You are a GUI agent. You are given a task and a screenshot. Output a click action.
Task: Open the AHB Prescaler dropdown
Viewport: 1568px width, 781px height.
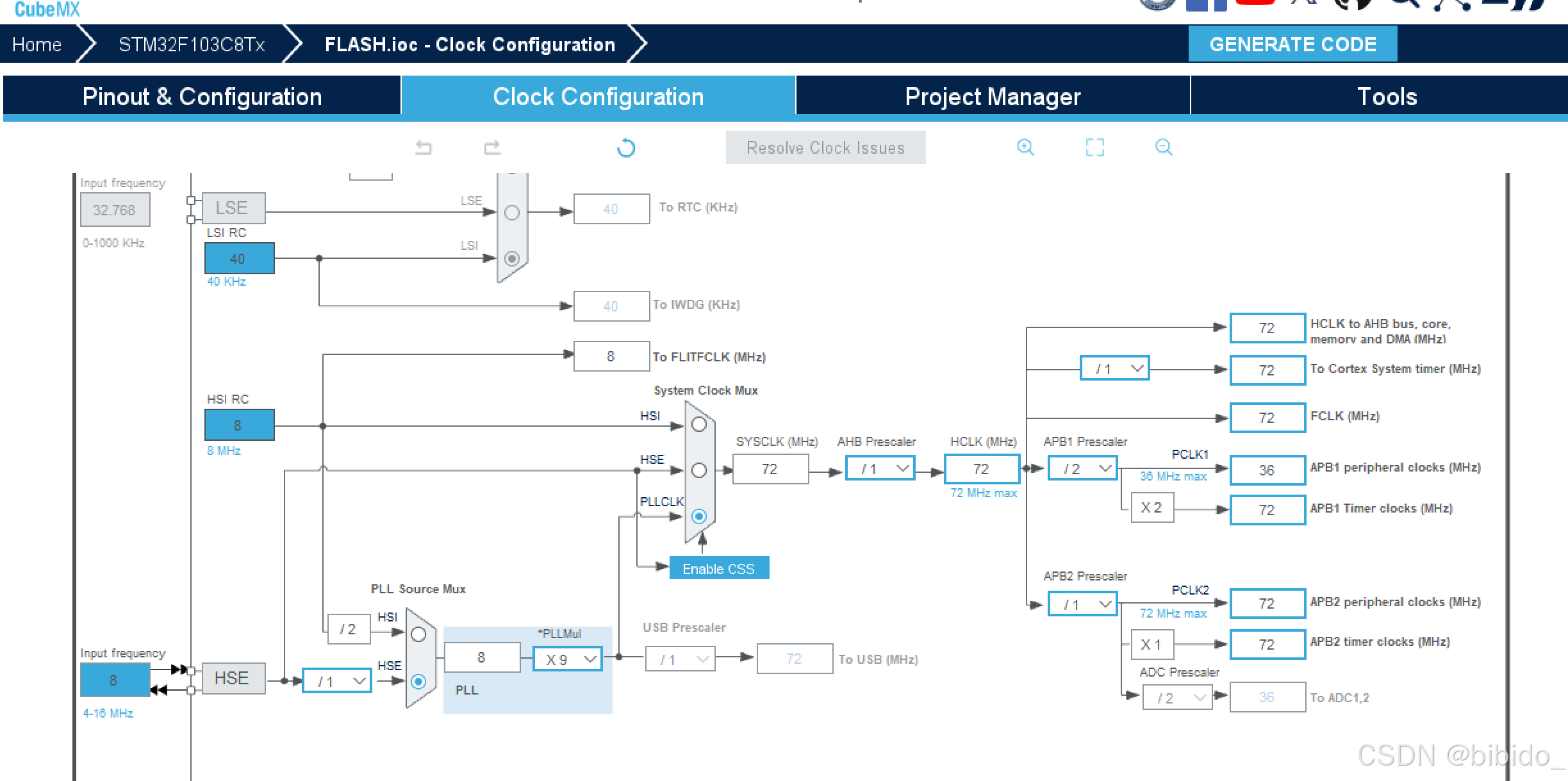point(880,468)
